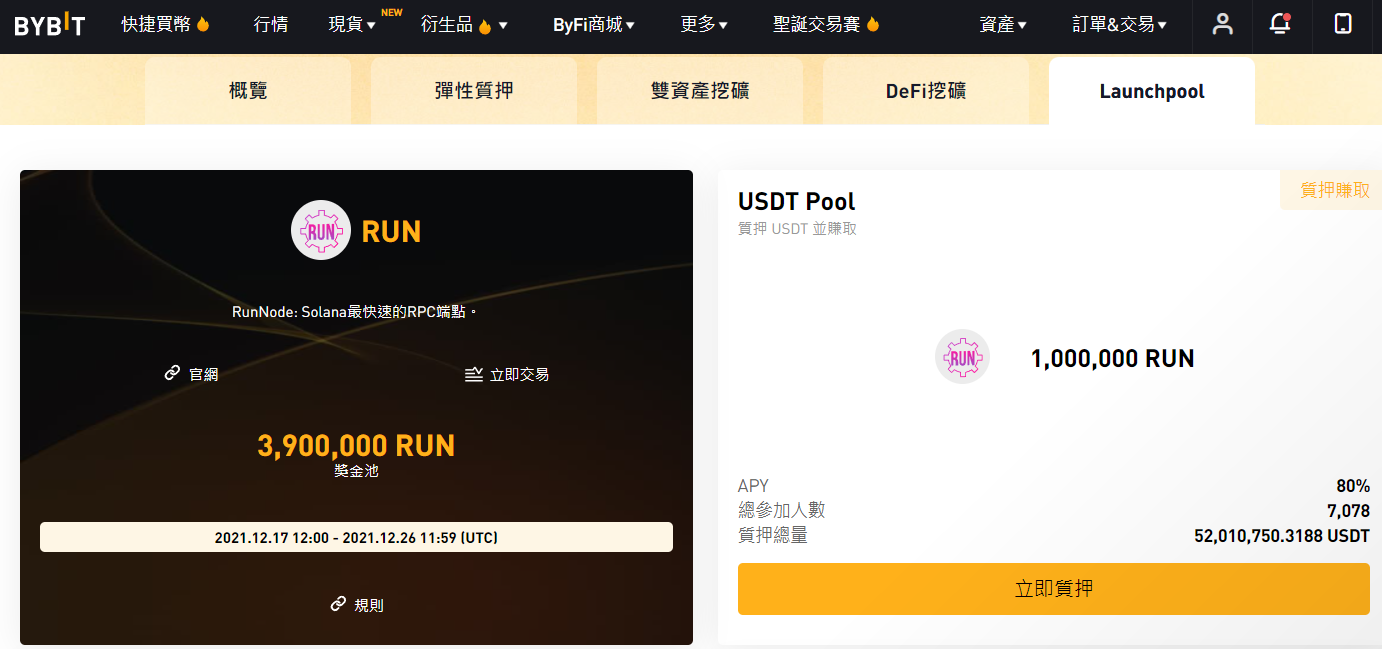Select the Launchpool tab
1382x649 pixels.
pos(1152,91)
